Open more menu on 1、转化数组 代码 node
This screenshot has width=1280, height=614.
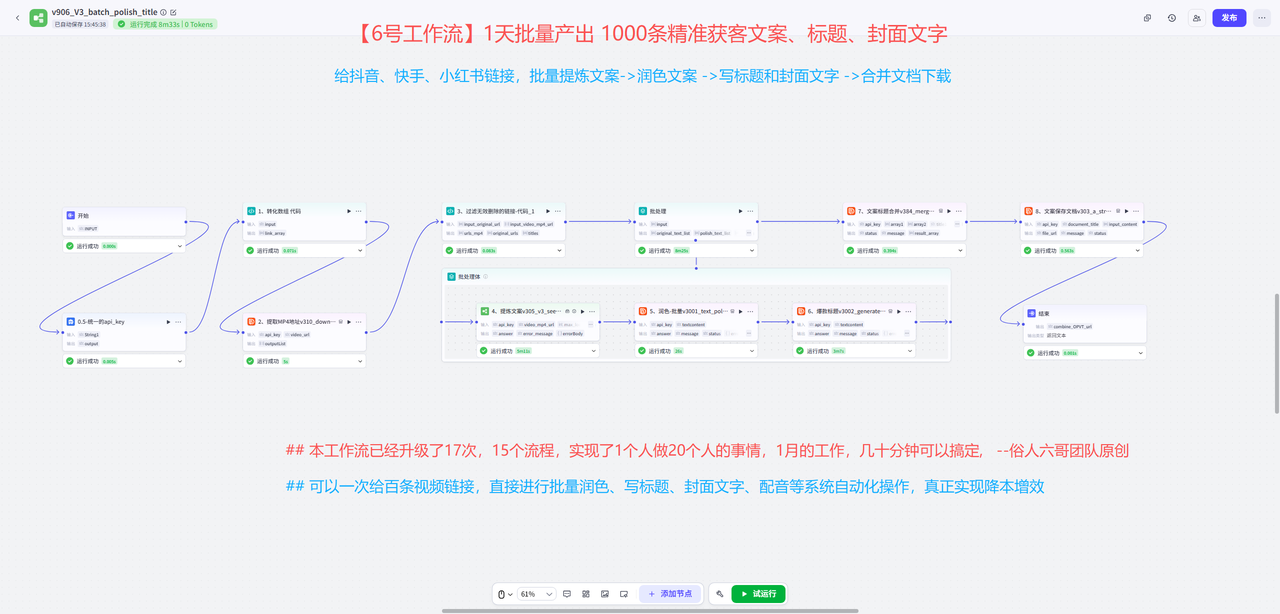358,211
